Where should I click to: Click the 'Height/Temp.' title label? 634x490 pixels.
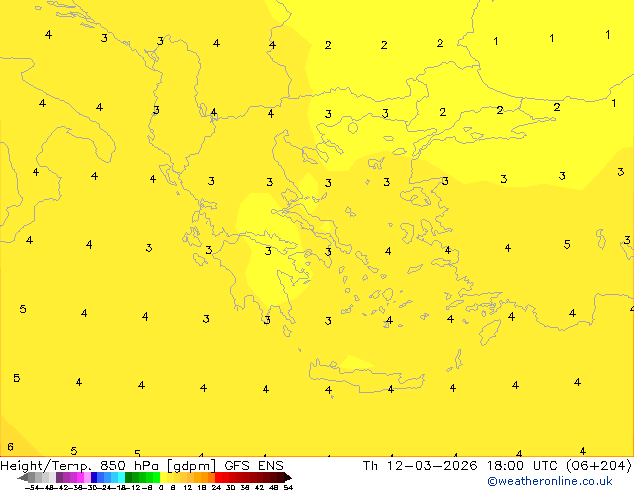pyautogui.click(x=45, y=466)
